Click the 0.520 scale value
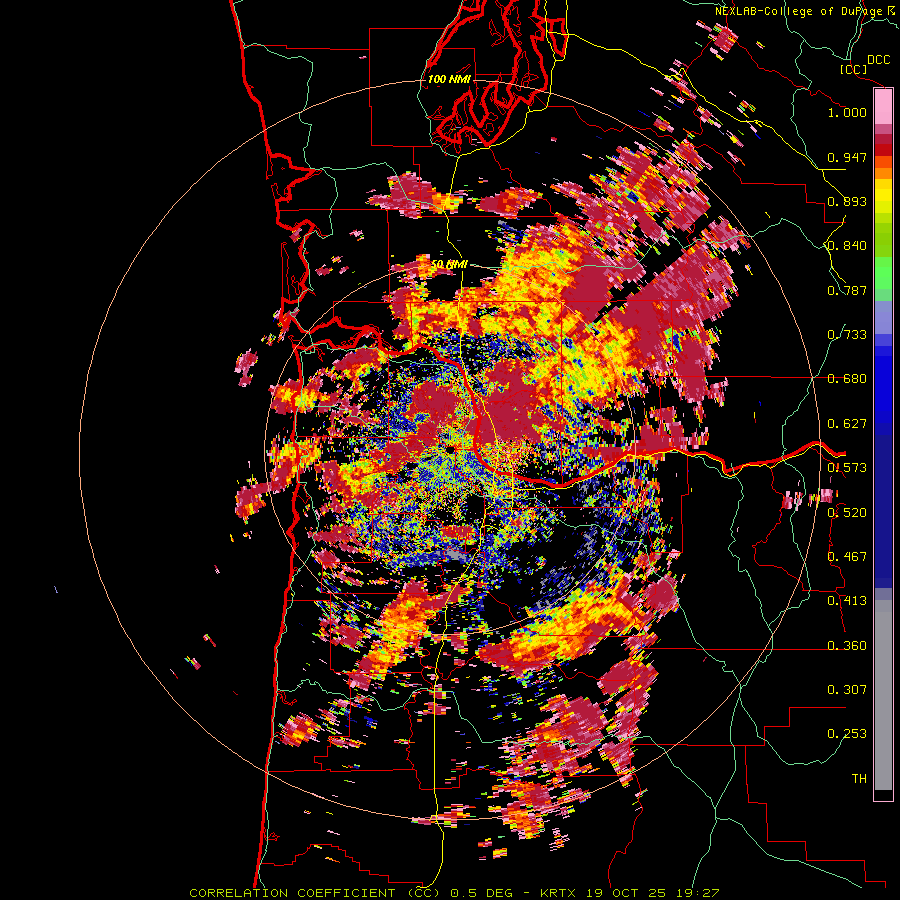The width and height of the screenshot is (900, 900). pos(847,513)
